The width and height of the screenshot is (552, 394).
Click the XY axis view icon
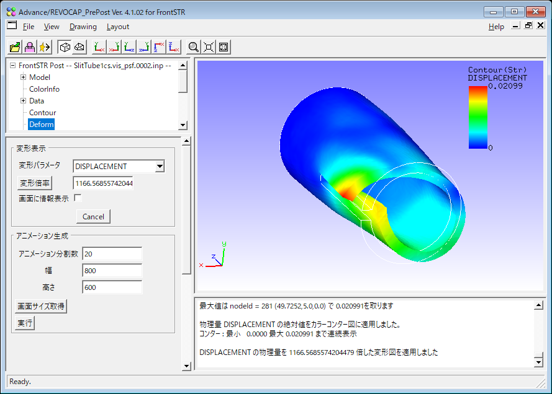click(x=99, y=47)
